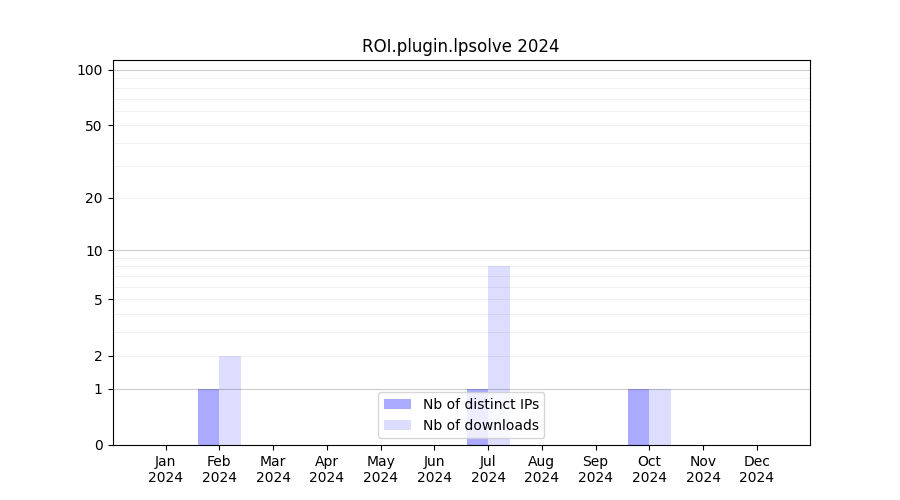Click the 20 y-axis tick label
The image size is (900, 500).
[x=93, y=198]
